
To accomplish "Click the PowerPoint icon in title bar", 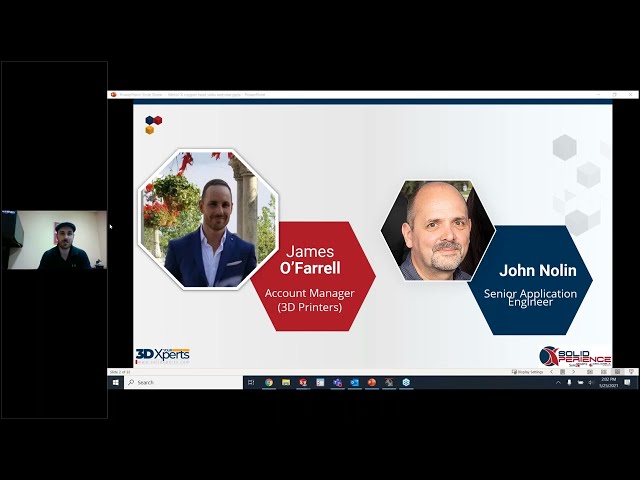I will 113,94.
